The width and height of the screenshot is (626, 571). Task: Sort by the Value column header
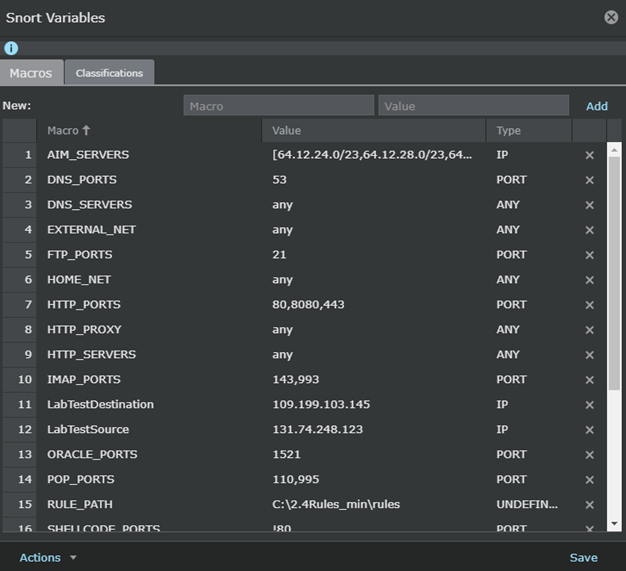(374, 131)
